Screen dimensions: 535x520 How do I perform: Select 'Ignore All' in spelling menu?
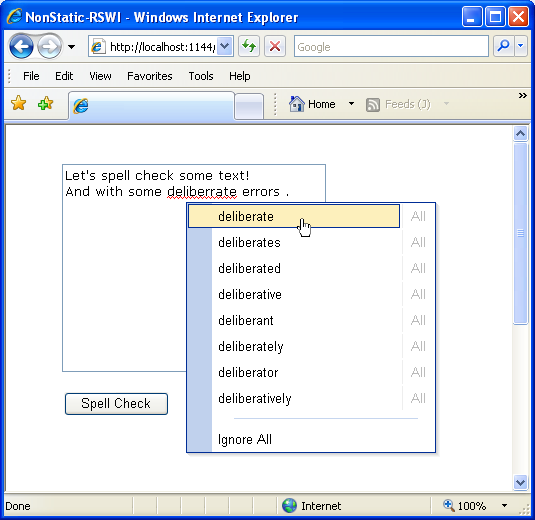245,439
